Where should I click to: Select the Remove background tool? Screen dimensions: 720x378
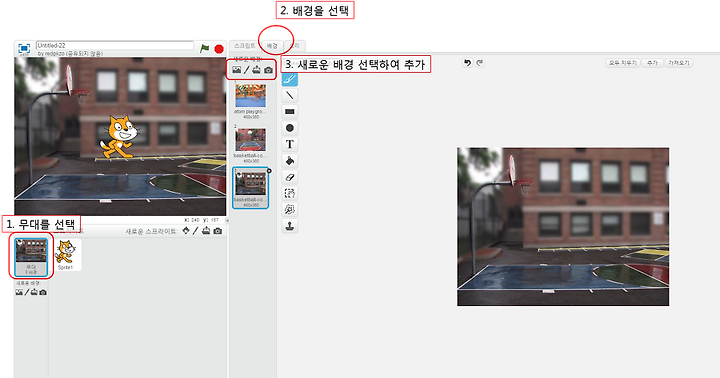(290, 209)
